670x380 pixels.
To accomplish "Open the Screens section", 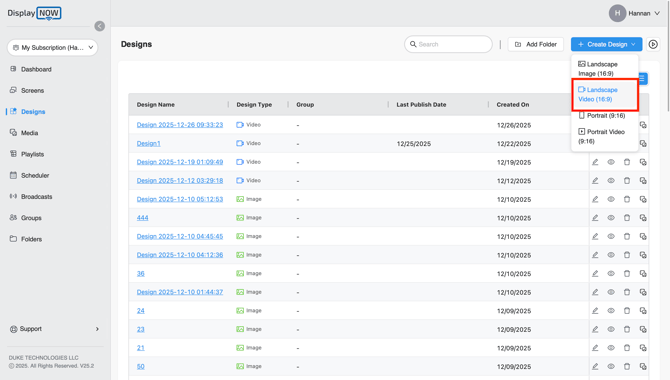I will point(32,90).
